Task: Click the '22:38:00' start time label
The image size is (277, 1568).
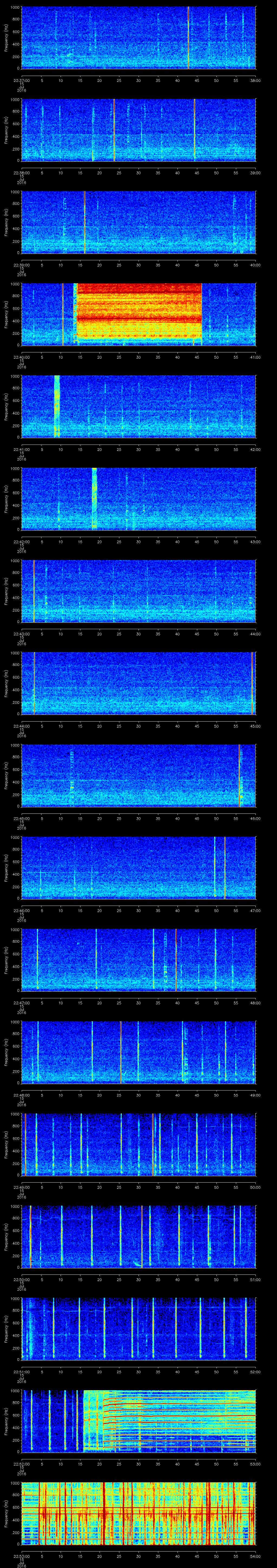Action: coord(21,173)
